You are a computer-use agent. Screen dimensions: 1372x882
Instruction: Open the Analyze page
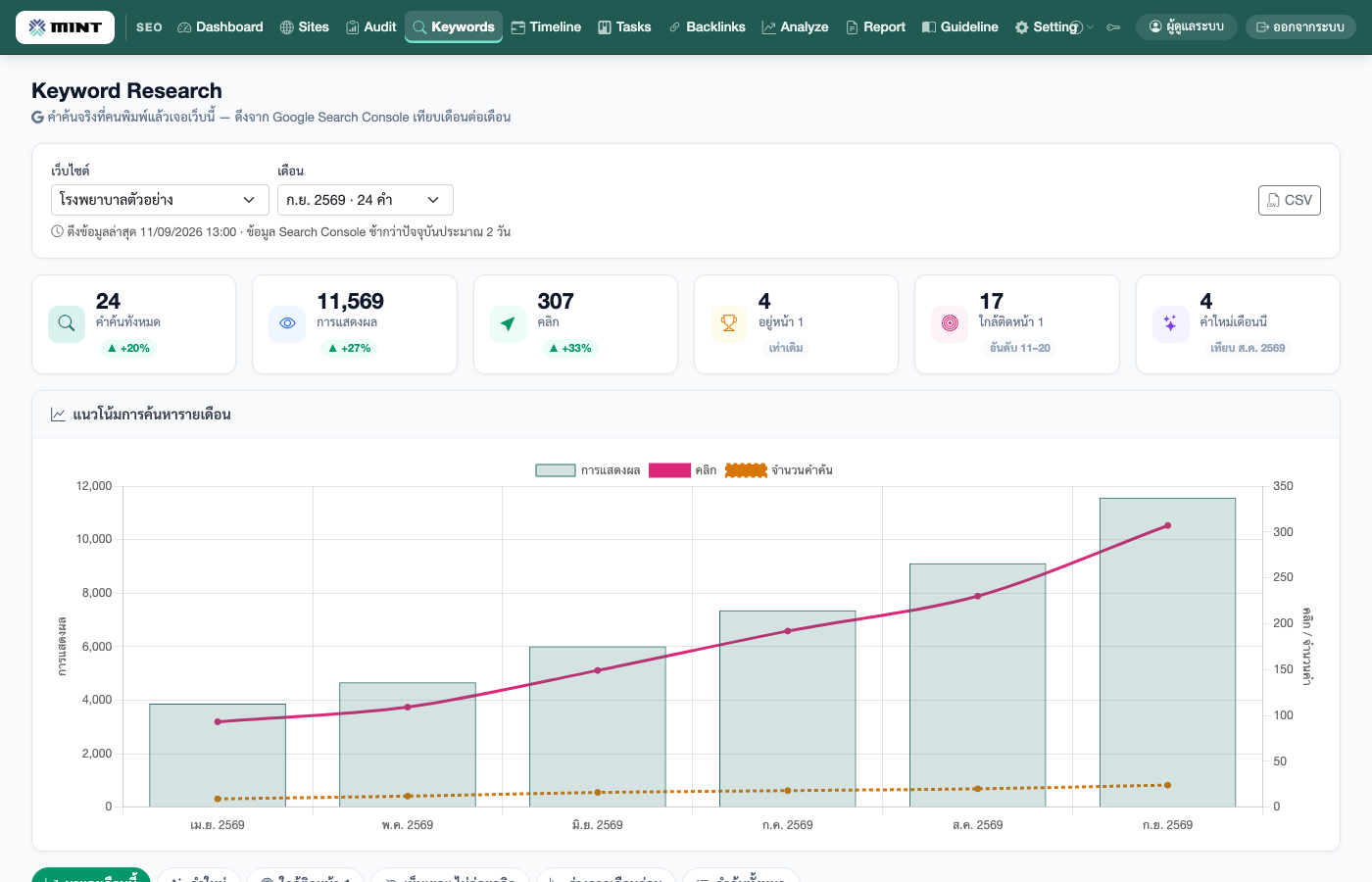click(x=795, y=27)
